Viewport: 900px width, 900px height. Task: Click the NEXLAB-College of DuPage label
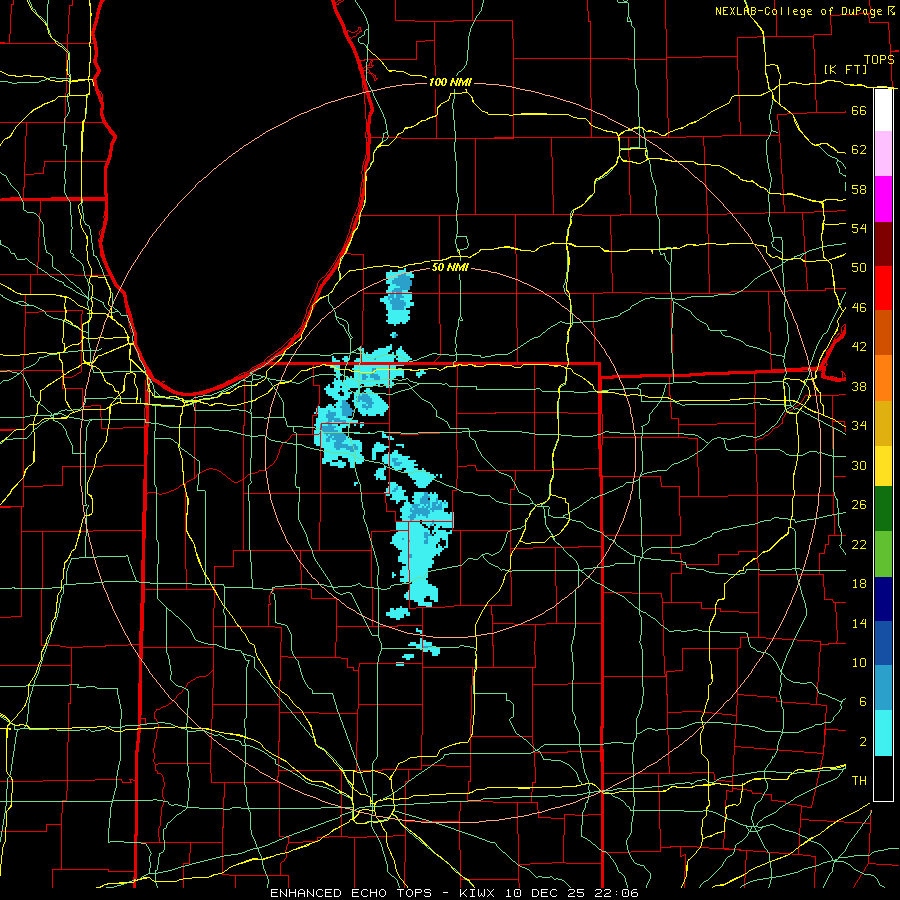click(800, 11)
